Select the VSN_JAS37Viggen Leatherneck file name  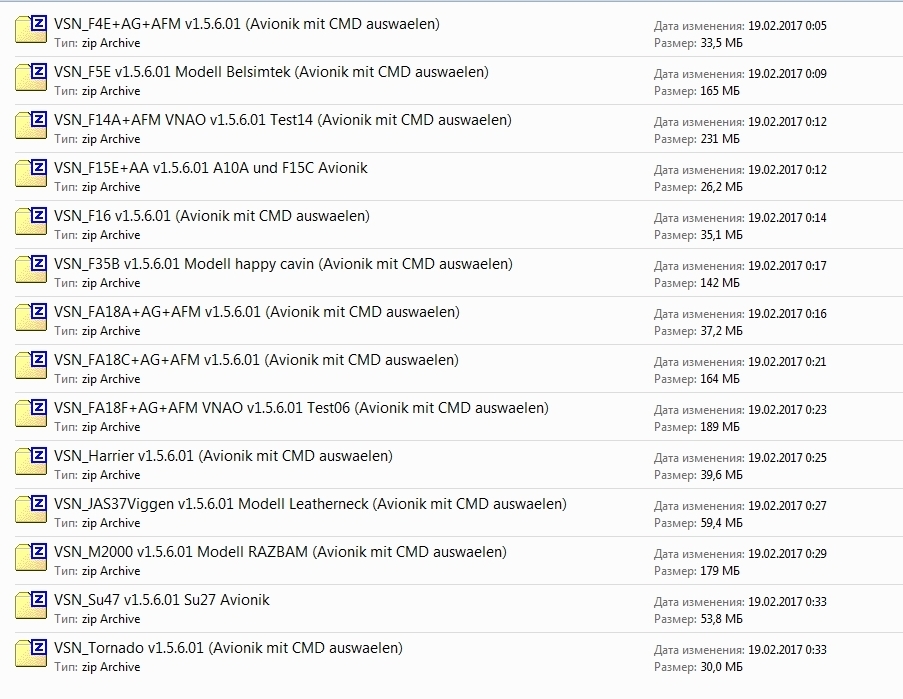click(x=310, y=504)
